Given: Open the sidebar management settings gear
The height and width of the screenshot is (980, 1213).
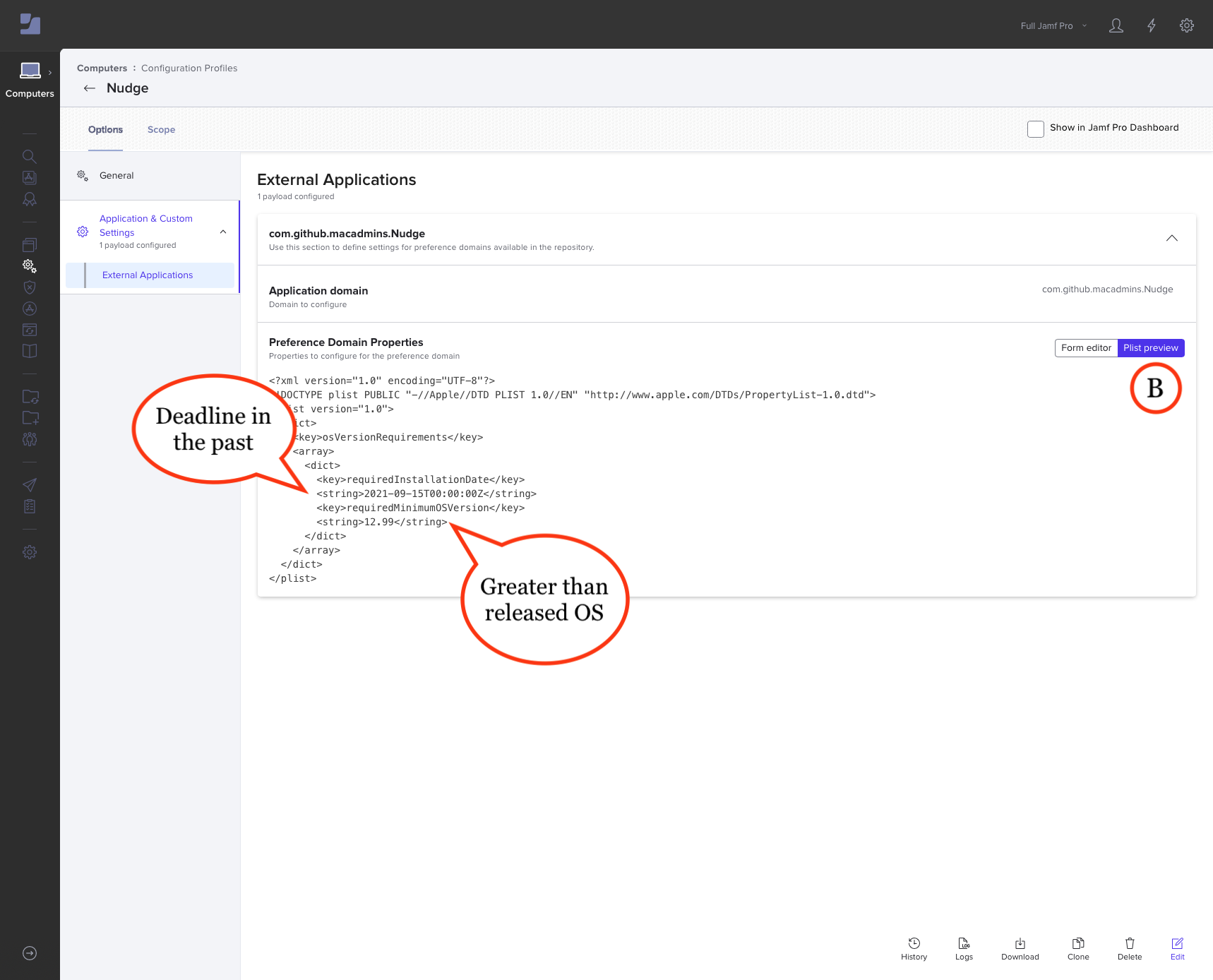Looking at the screenshot, I should click(x=30, y=552).
